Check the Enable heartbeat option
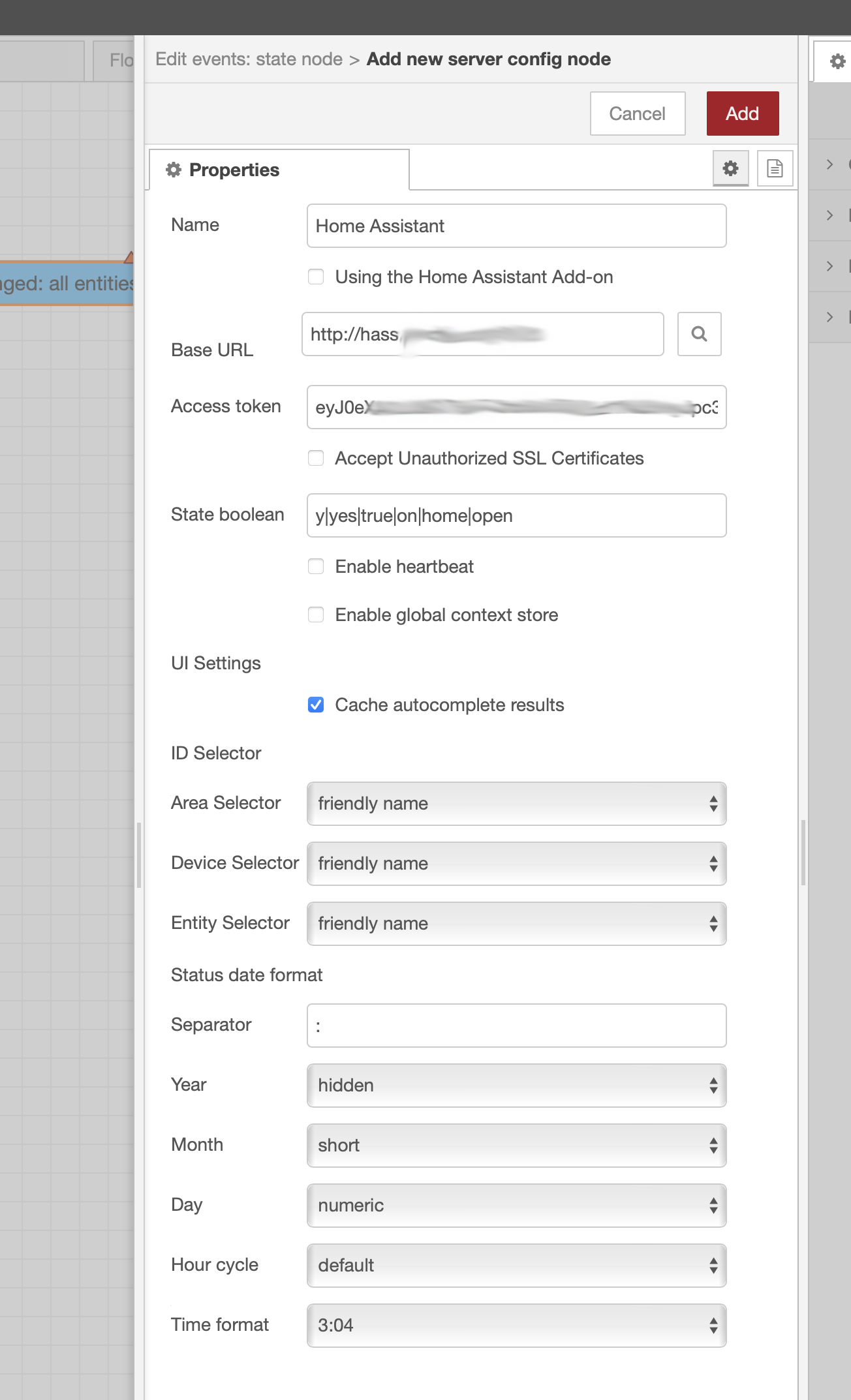The width and height of the screenshot is (851, 1400). [316, 566]
